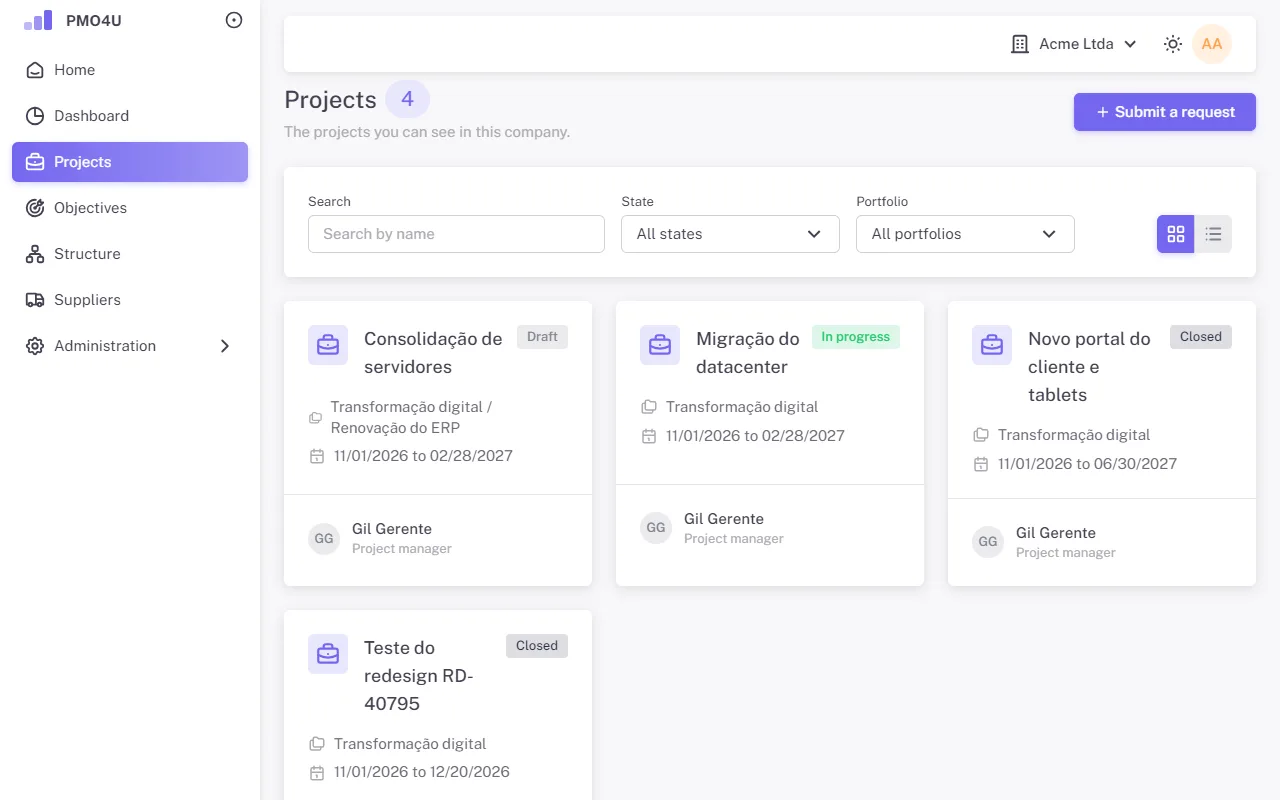Click the project count badge showing 4
1280x800 pixels.
click(407, 99)
